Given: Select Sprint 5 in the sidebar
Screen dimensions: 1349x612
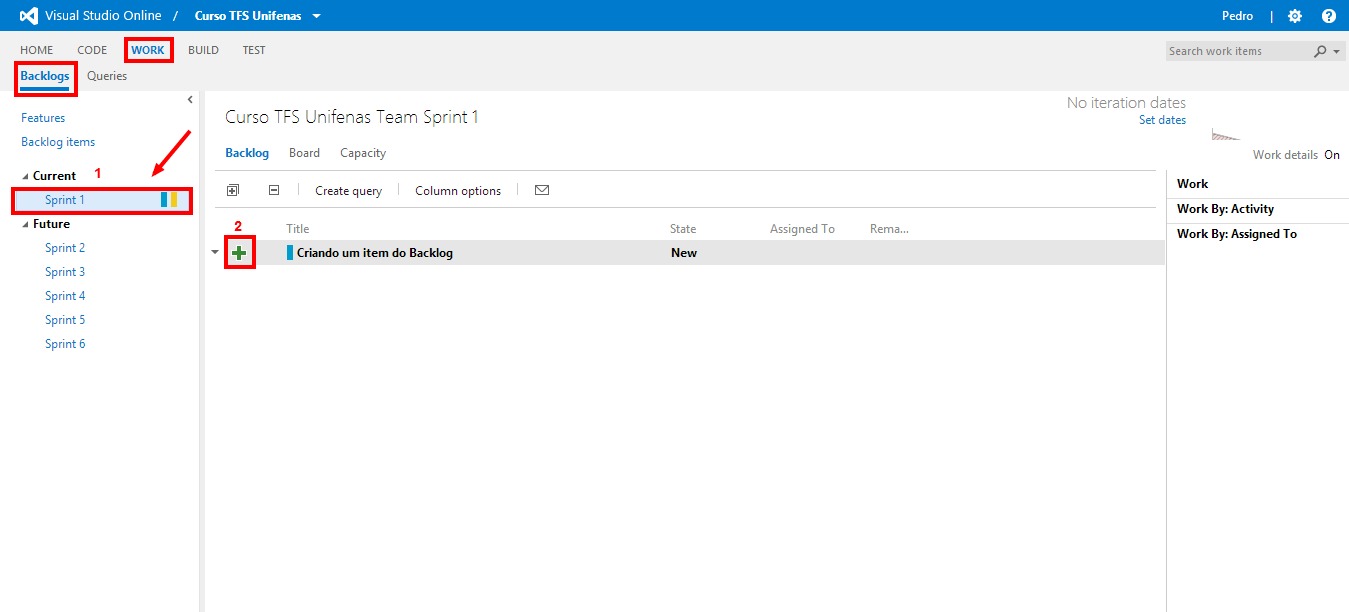Looking at the screenshot, I should coord(65,320).
